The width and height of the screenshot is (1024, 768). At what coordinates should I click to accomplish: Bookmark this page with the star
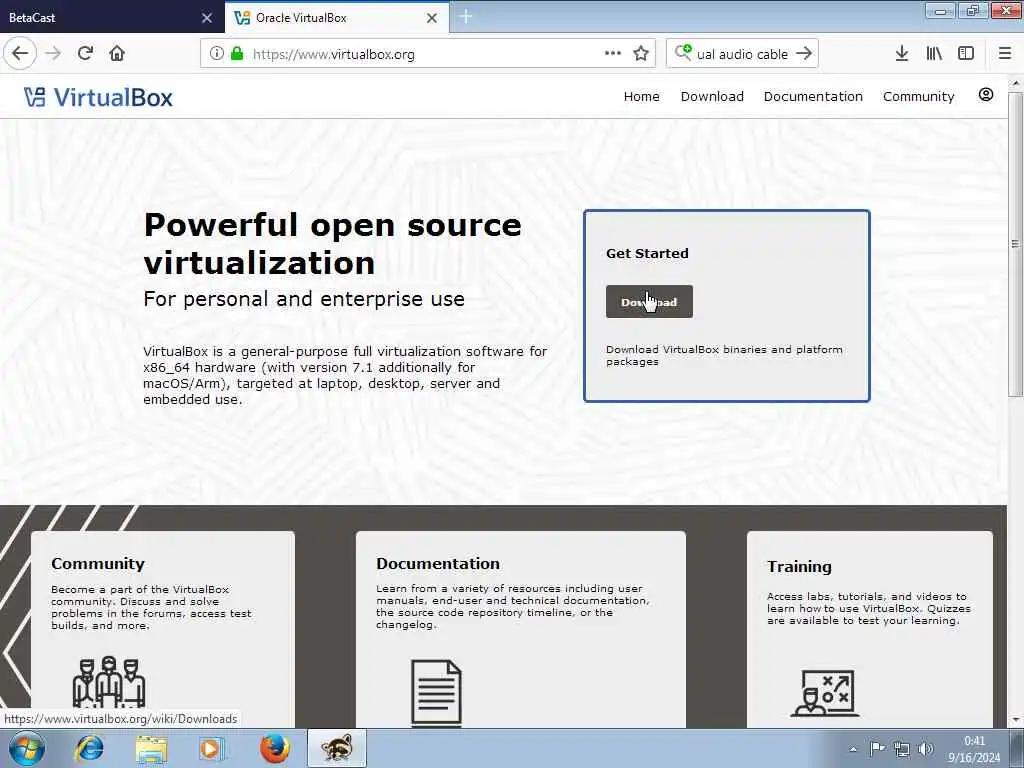641,54
